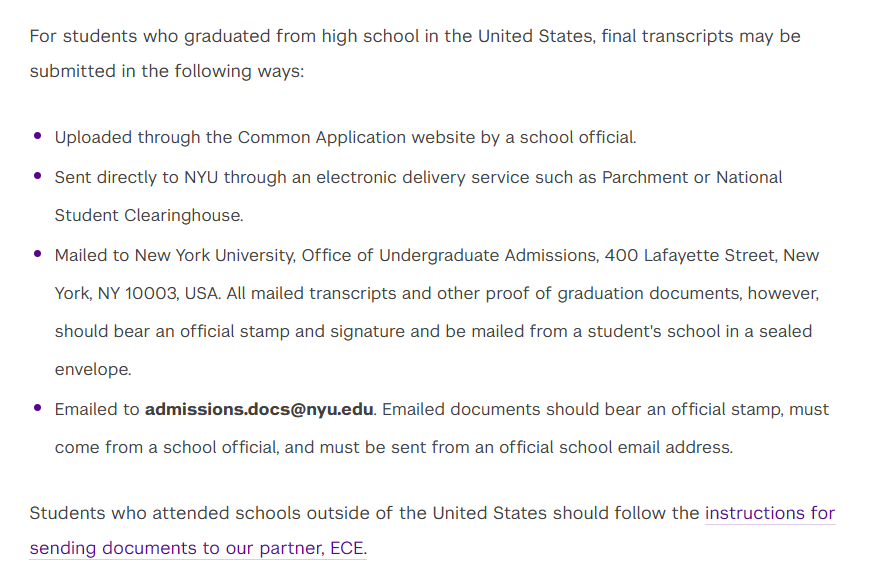Click the bullet before 'Sent directly to NYU'
880x580 pixels.
[38, 176]
